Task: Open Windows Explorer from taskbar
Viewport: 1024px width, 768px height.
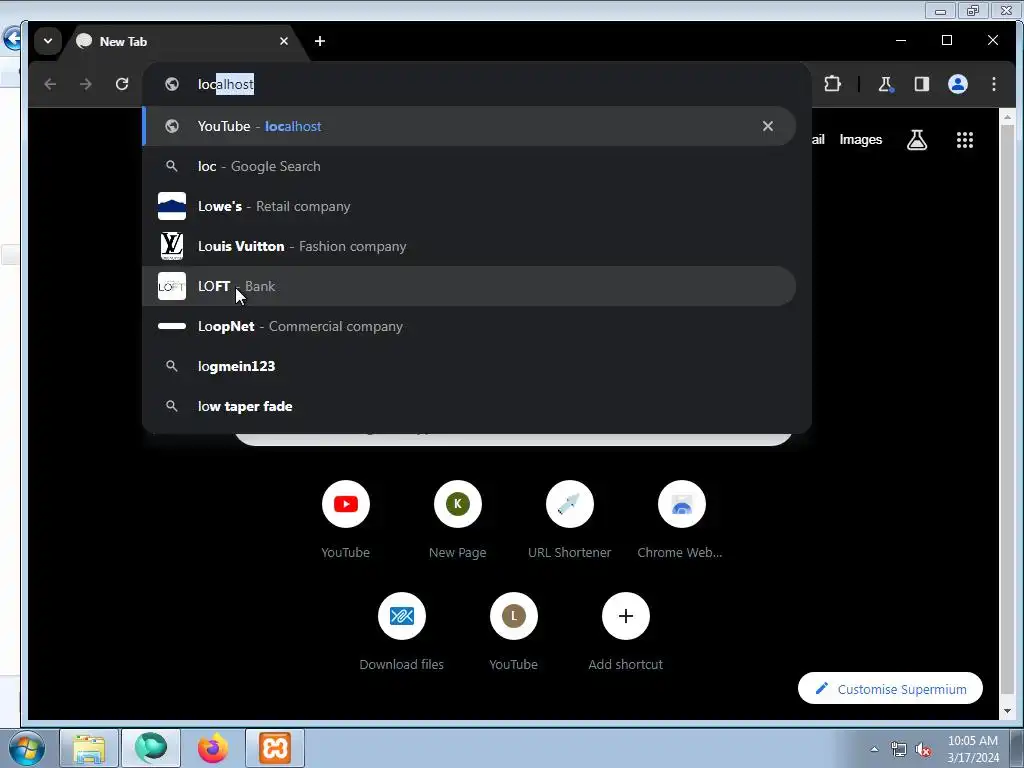Action: (89, 748)
